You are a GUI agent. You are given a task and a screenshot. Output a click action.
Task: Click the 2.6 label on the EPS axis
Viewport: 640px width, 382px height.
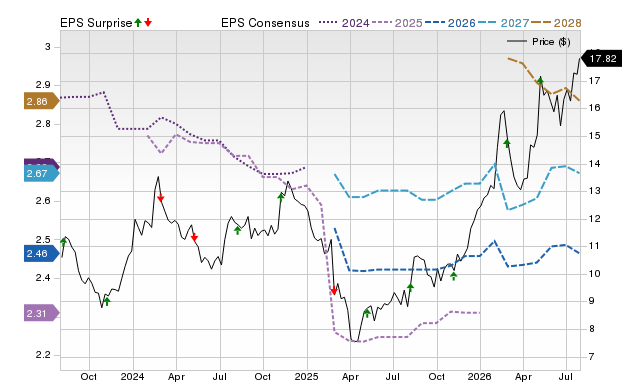[x=43, y=201]
